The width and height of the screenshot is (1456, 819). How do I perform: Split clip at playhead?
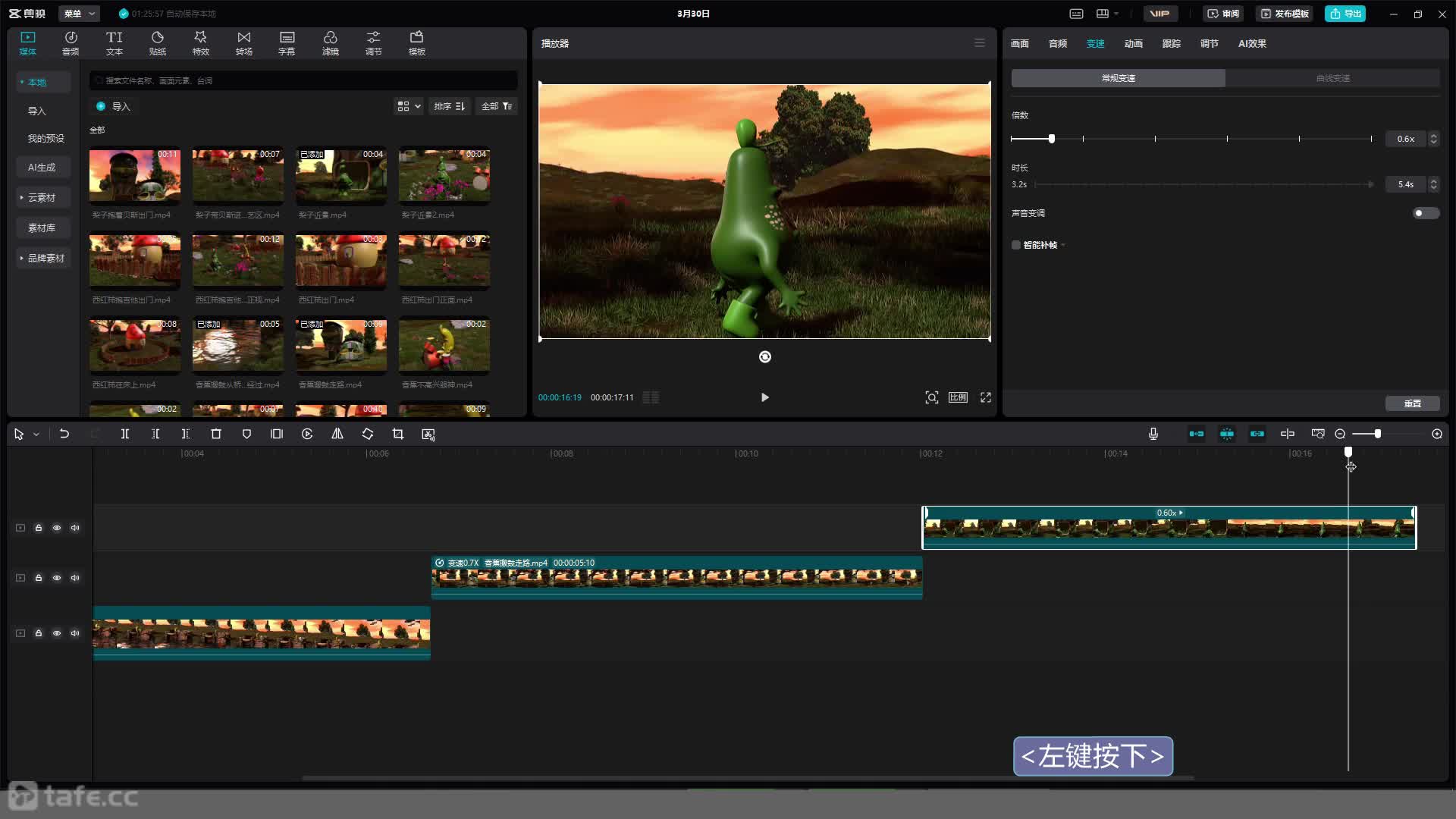pyautogui.click(x=125, y=434)
